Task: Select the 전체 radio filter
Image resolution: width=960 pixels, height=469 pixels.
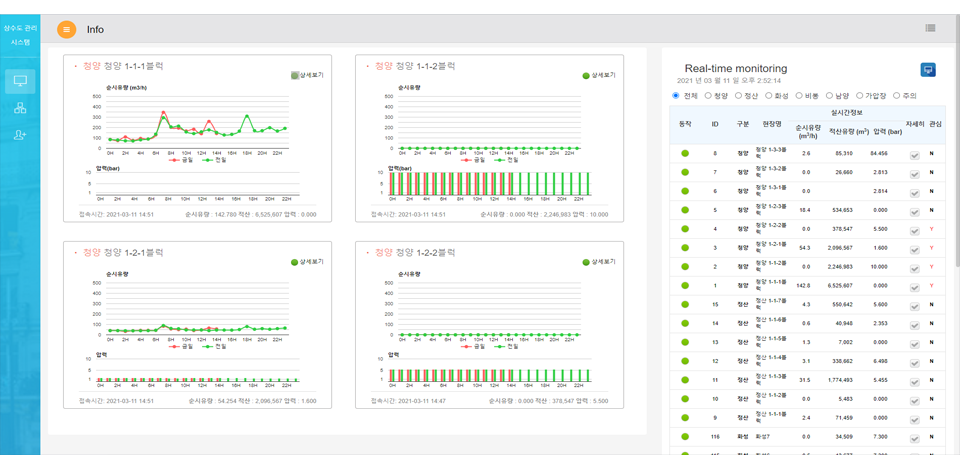Action: pyautogui.click(x=677, y=96)
